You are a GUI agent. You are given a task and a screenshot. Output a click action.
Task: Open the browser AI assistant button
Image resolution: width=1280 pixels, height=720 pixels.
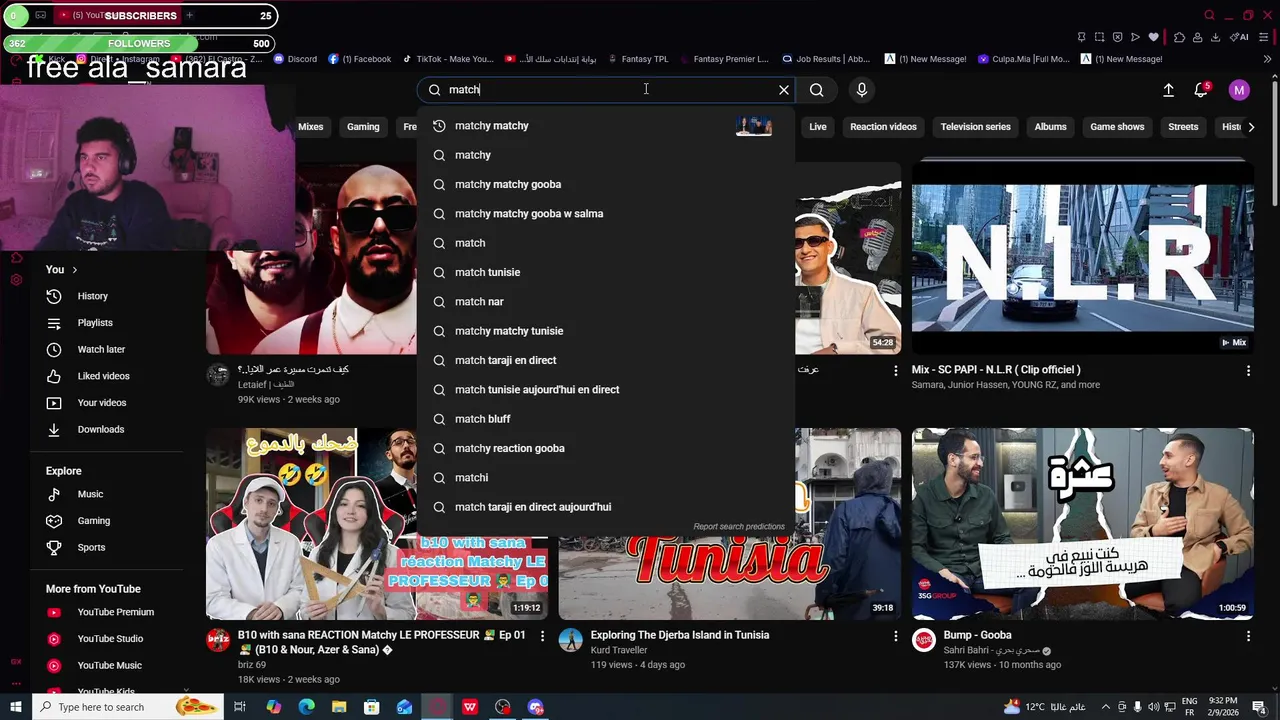1240,38
